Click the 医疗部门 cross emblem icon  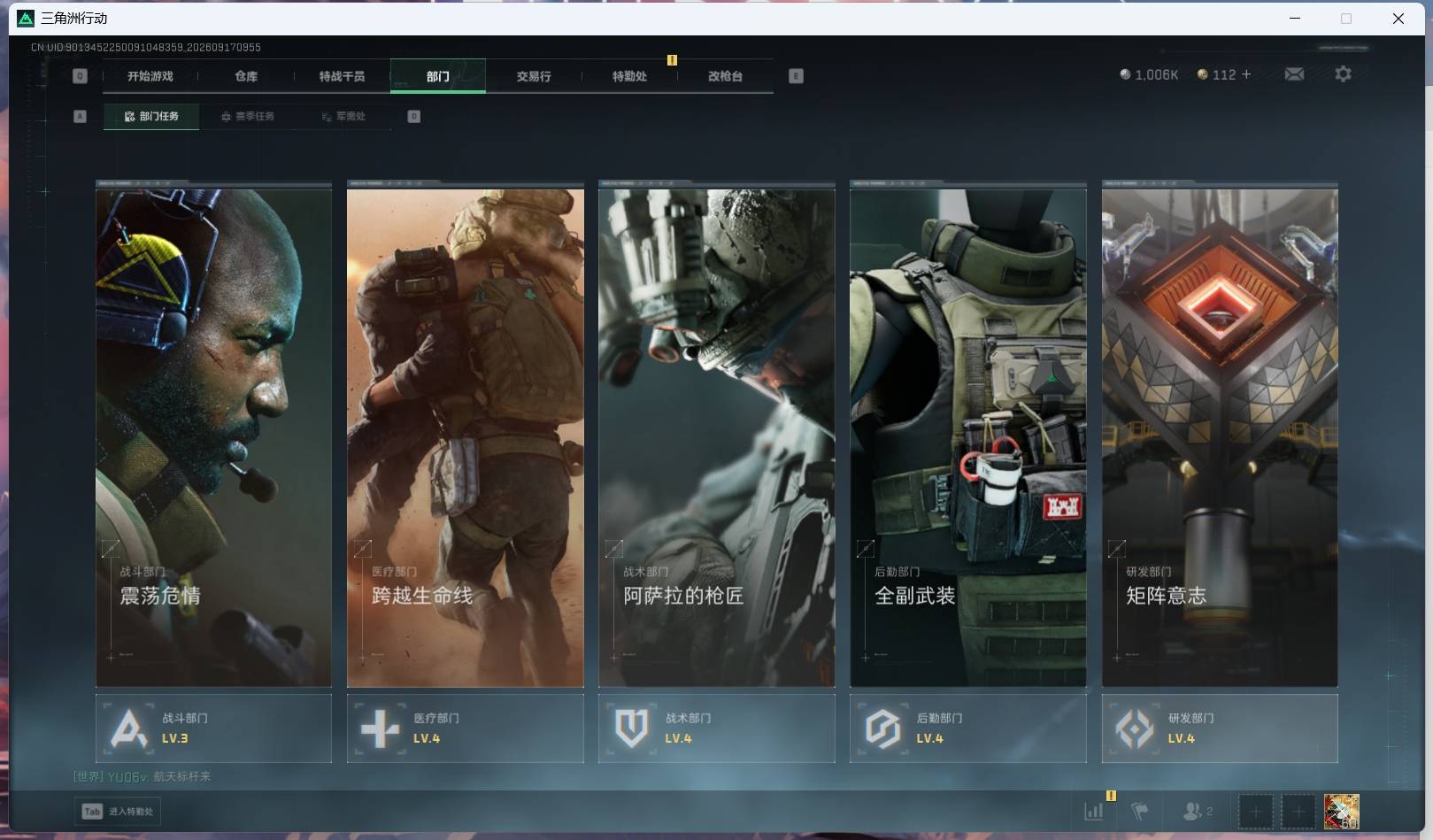click(381, 728)
